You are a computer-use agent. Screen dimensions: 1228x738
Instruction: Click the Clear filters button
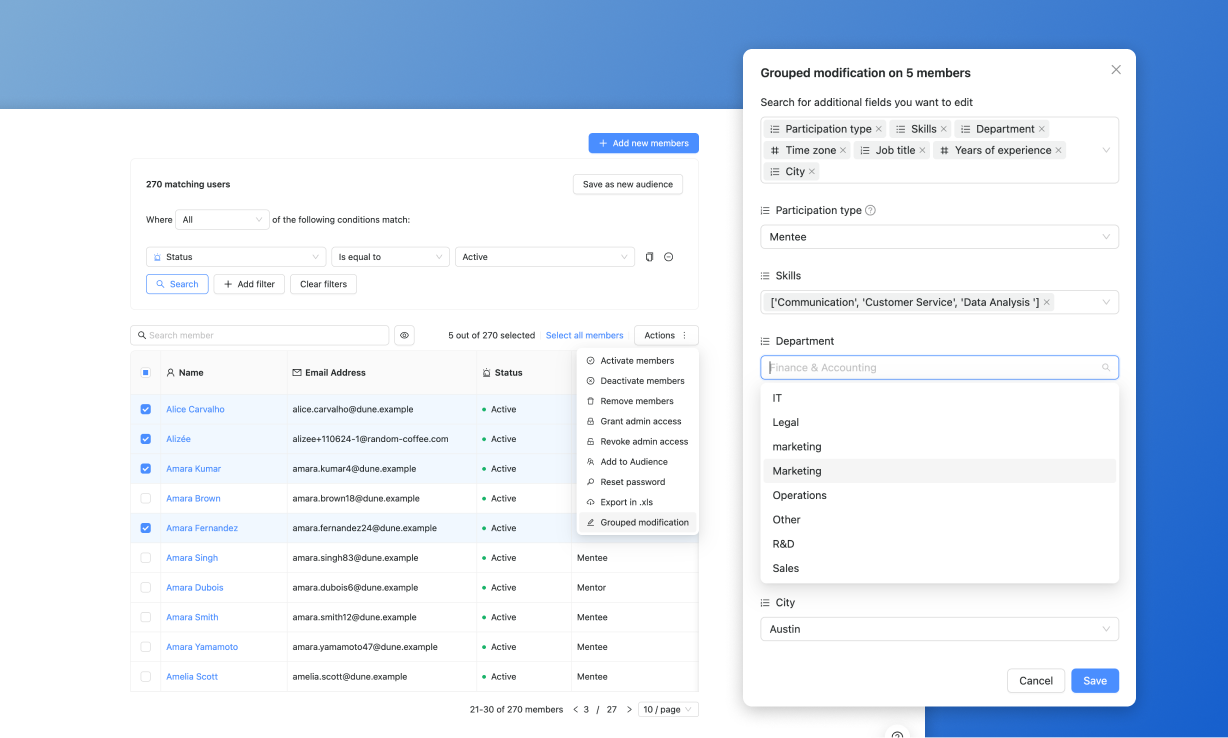(323, 284)
